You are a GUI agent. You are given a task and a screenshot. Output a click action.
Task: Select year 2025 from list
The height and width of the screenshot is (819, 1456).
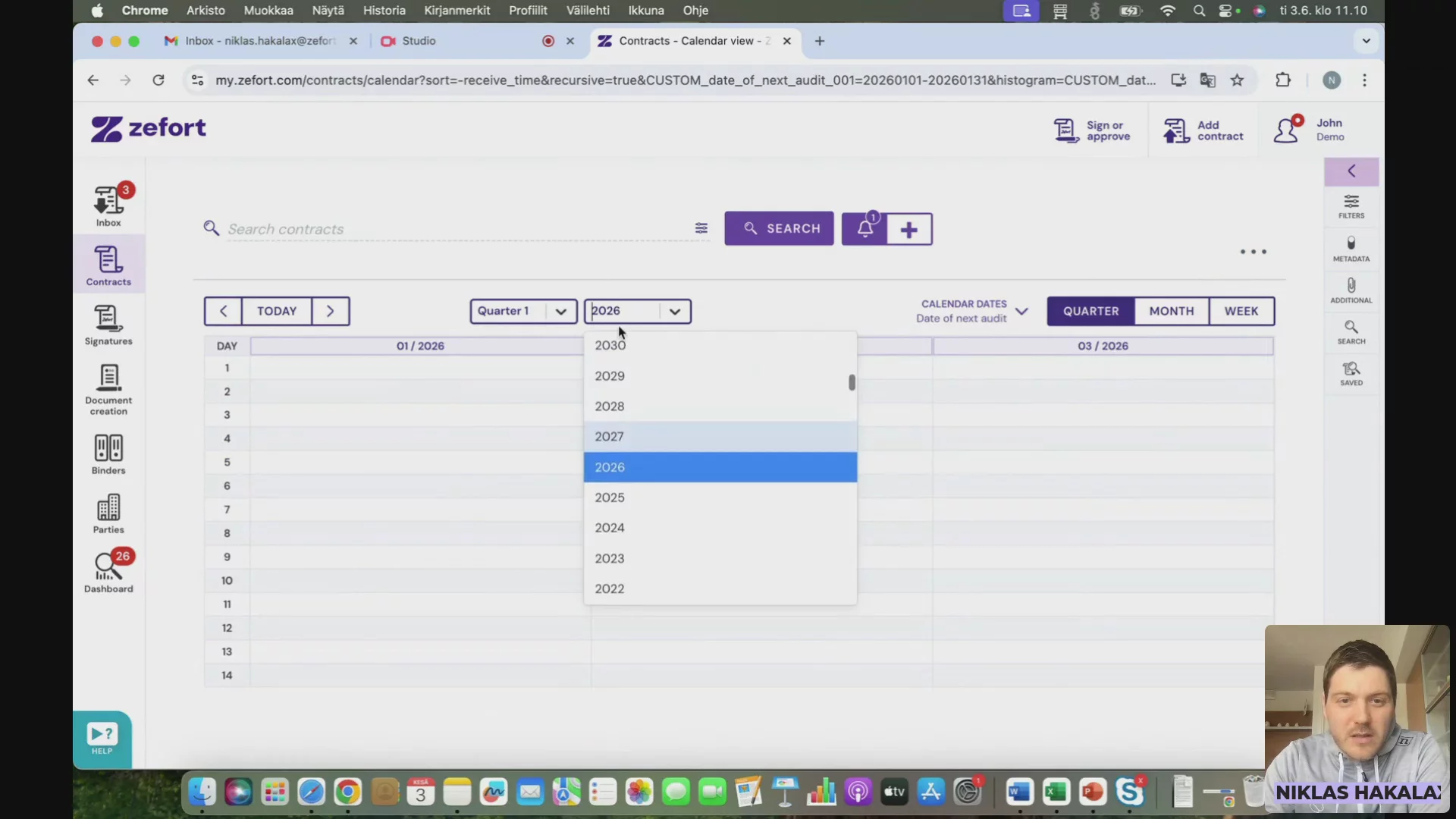tap(720, 497)
